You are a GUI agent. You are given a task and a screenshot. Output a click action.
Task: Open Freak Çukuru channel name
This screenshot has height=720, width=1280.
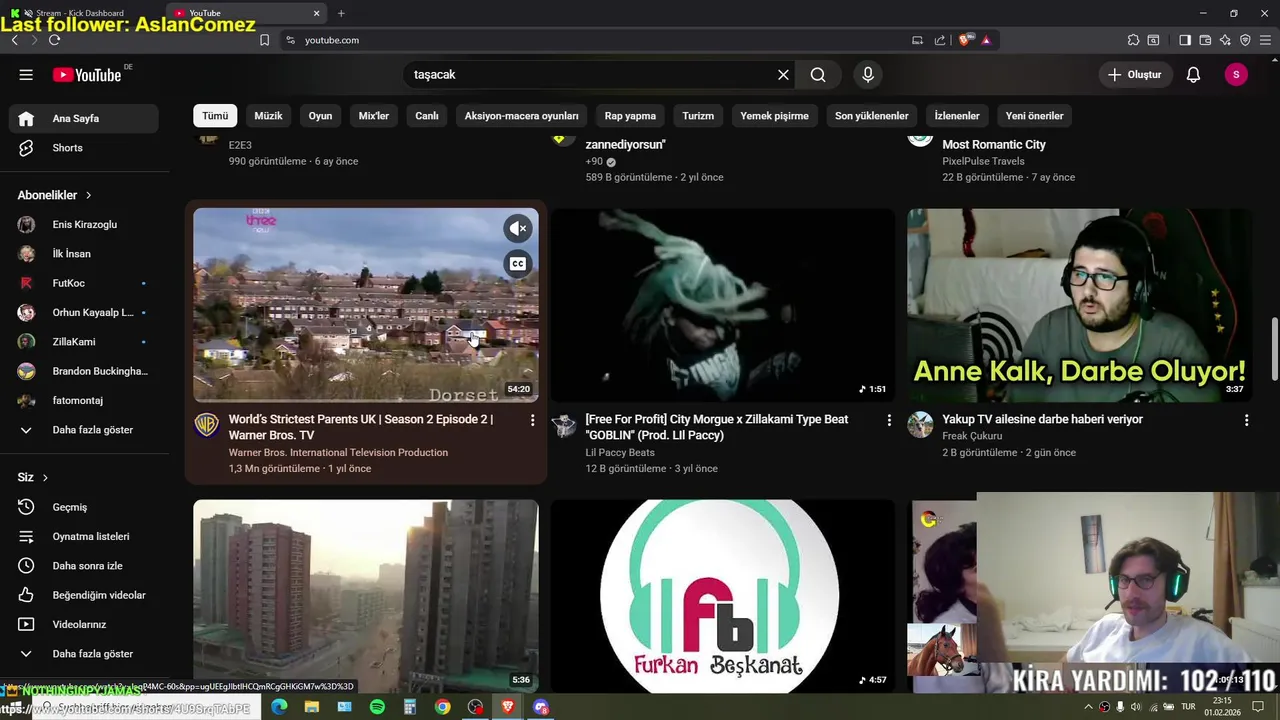tap(972, 436)
